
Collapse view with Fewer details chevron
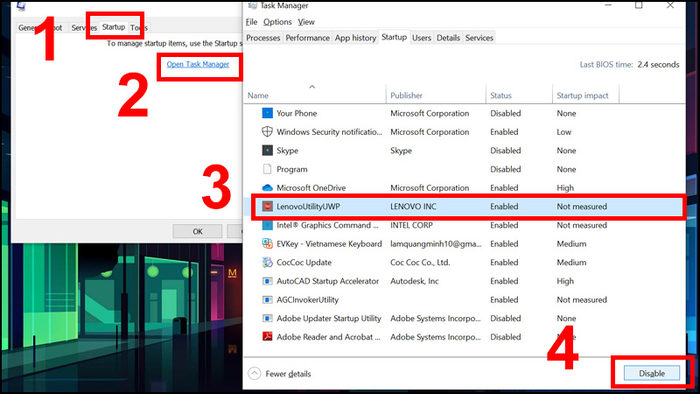point(254,373)
